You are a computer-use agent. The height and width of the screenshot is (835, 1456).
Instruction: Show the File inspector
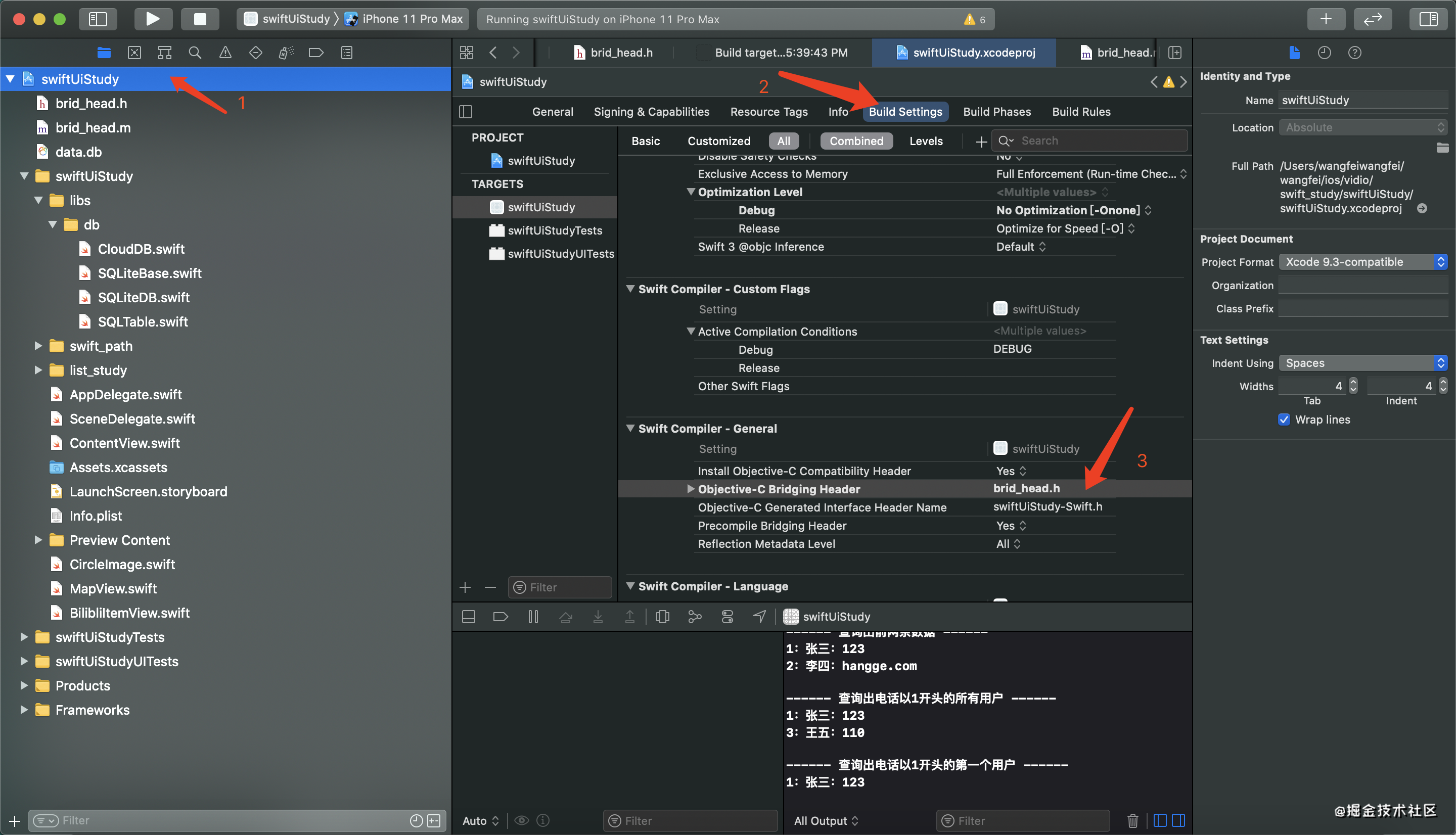(x=1294, y=53)
